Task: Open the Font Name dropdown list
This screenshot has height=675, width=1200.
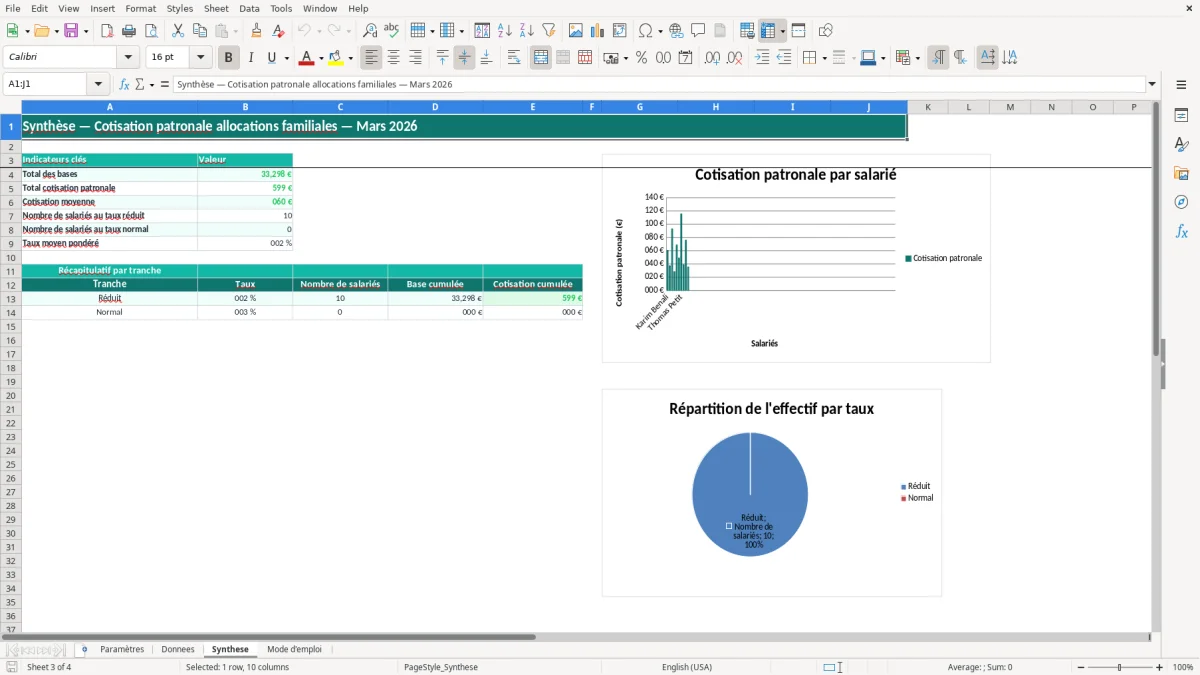Action: pyautogui.click(x=128, y=58)
